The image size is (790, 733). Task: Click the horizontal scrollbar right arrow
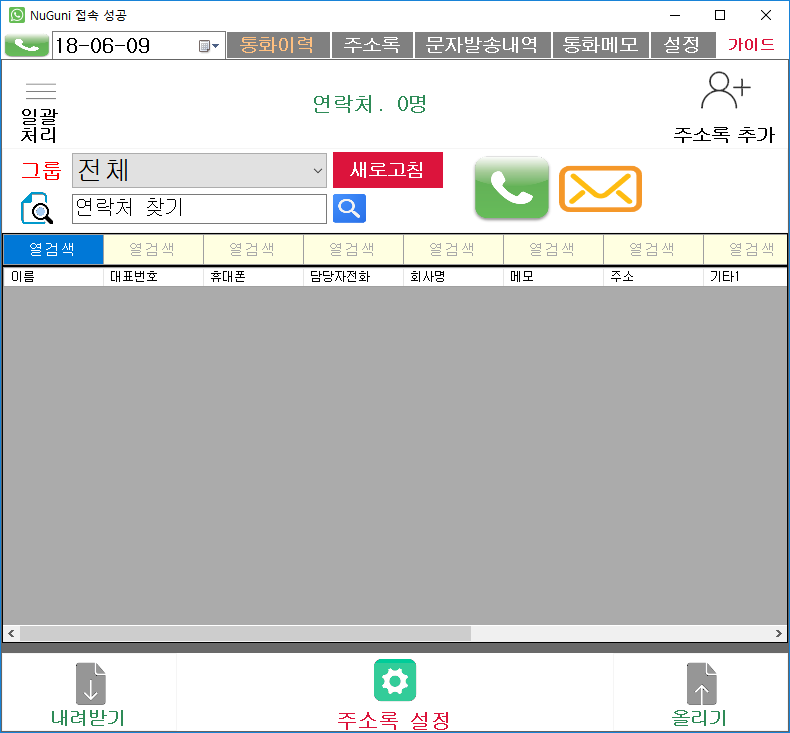[x=779, y=633]
